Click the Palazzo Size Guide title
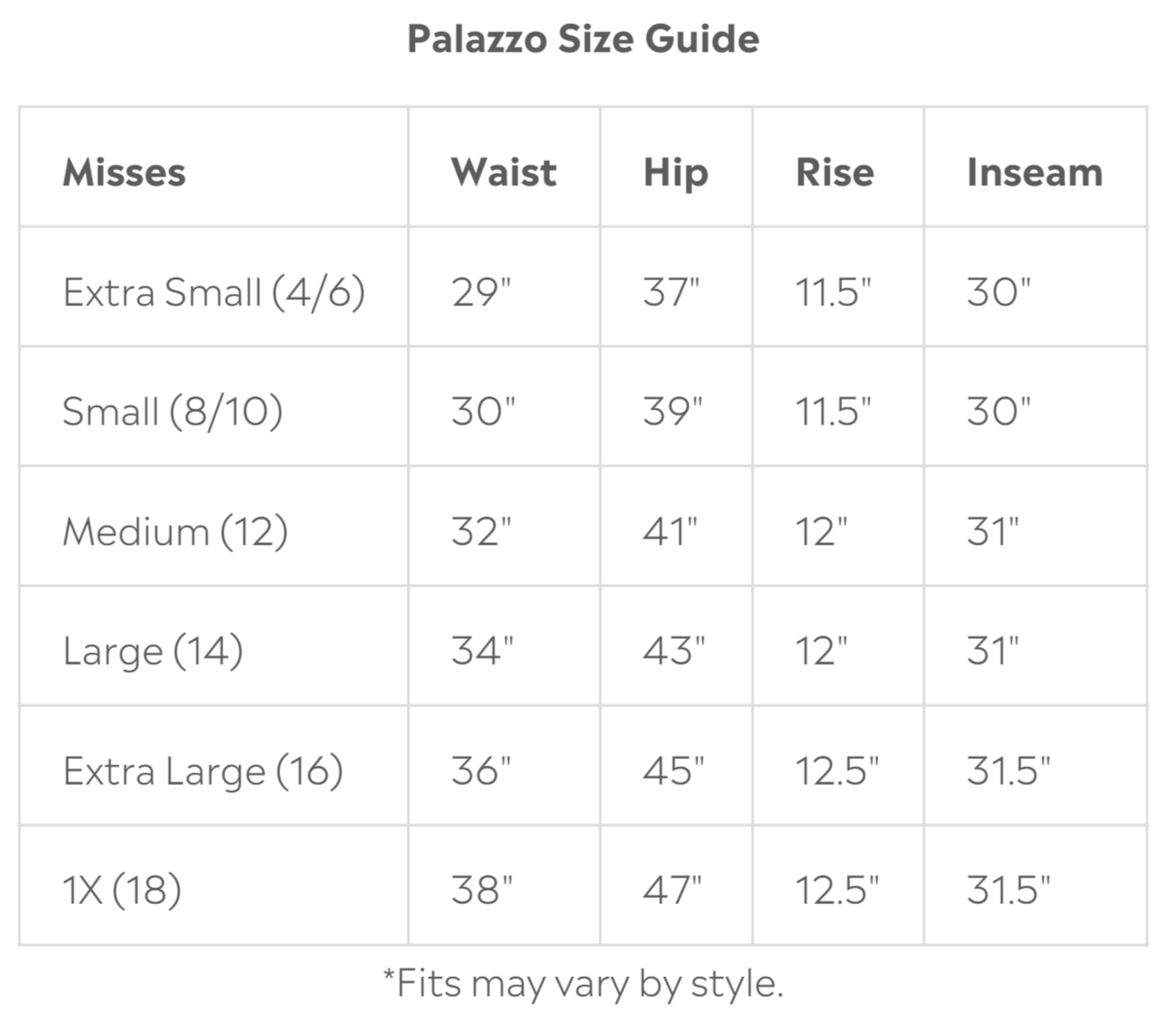The width and height of the screenshot is (1176, 1034). click(583, 39)
